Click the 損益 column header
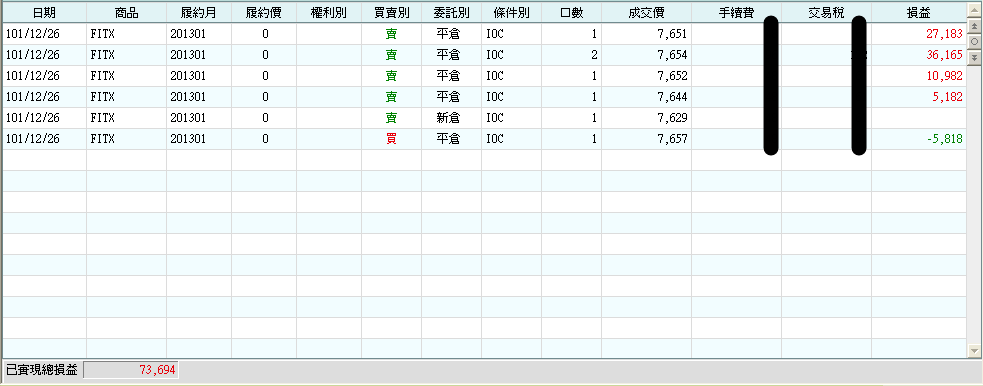 [x=918, y=13]
